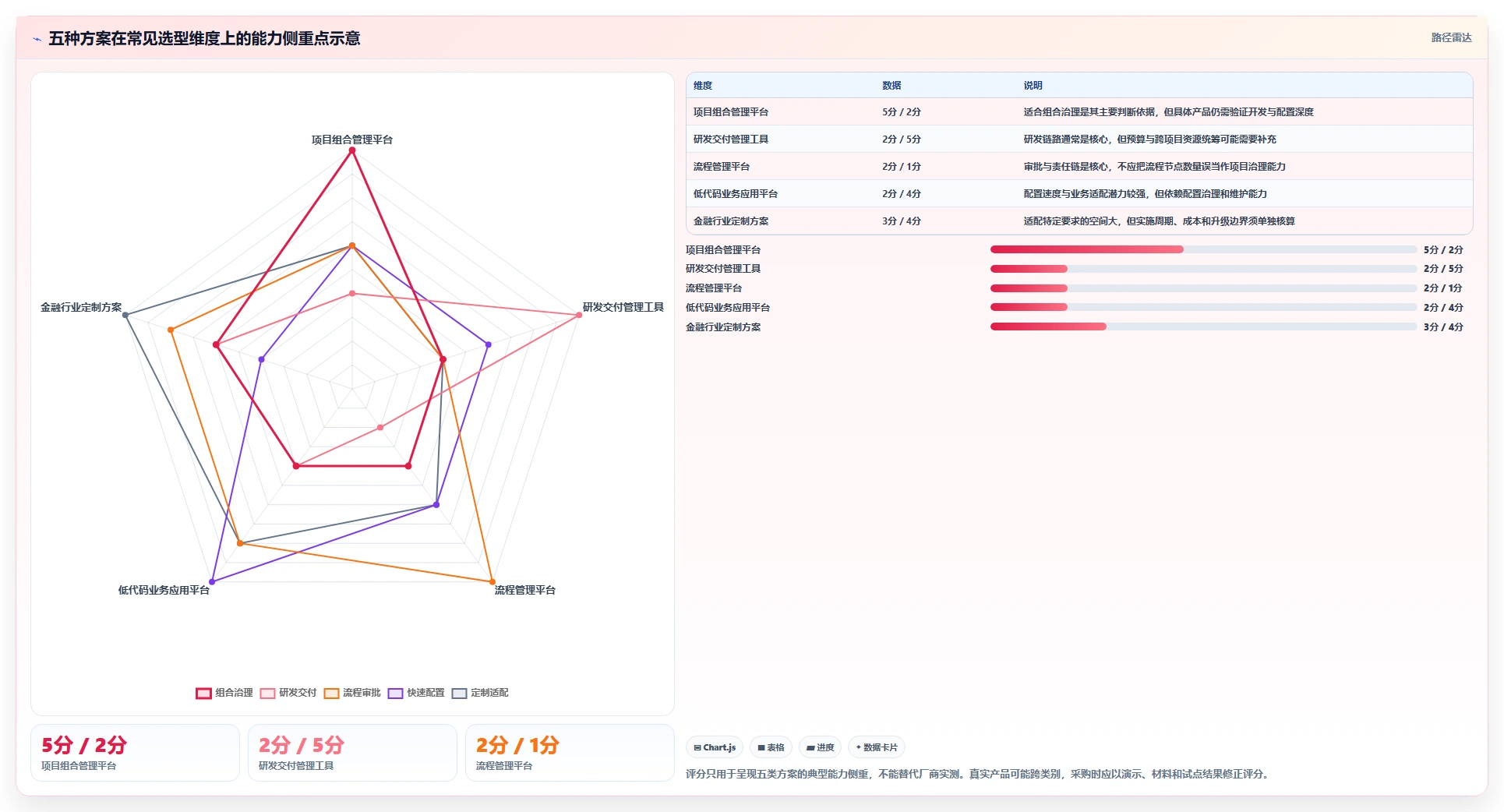Open the 2分 / 1分 流程管理平台 card
1504x812 pixels.
coord(570,753)
